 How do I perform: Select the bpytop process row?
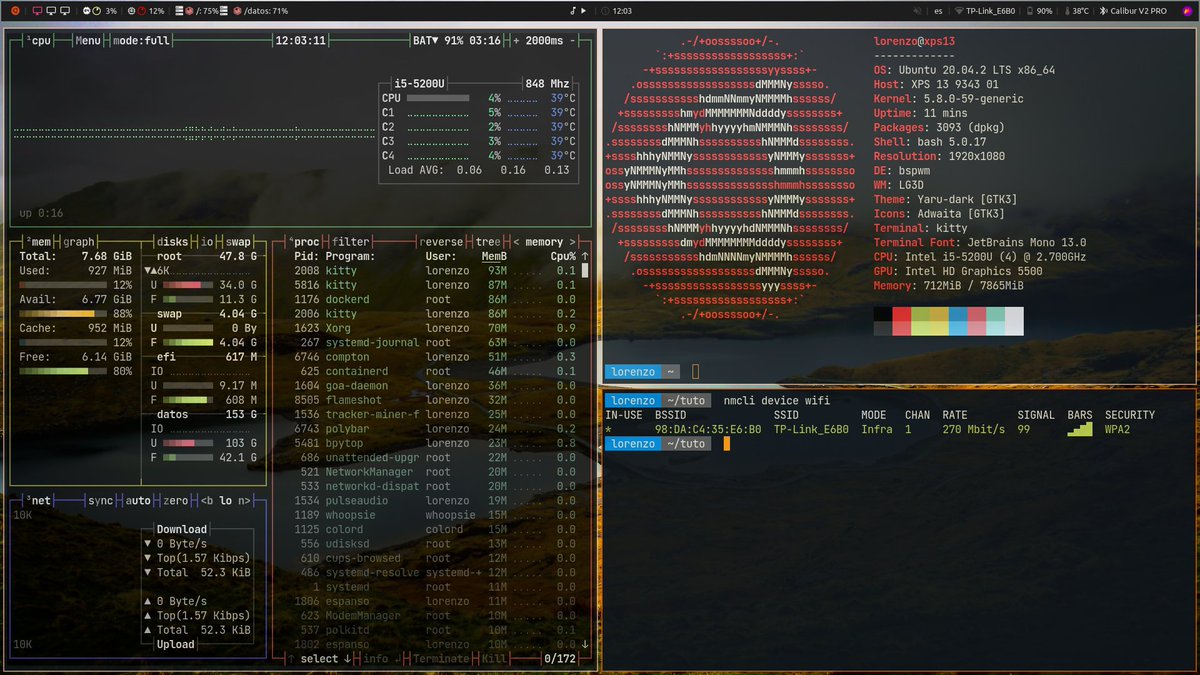point(435,443)
